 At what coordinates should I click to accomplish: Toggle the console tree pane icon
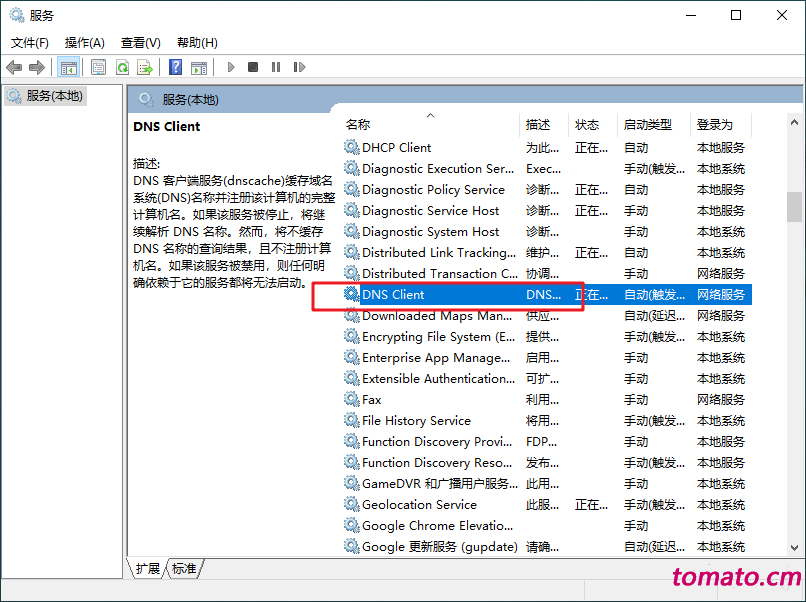(68, 67)
